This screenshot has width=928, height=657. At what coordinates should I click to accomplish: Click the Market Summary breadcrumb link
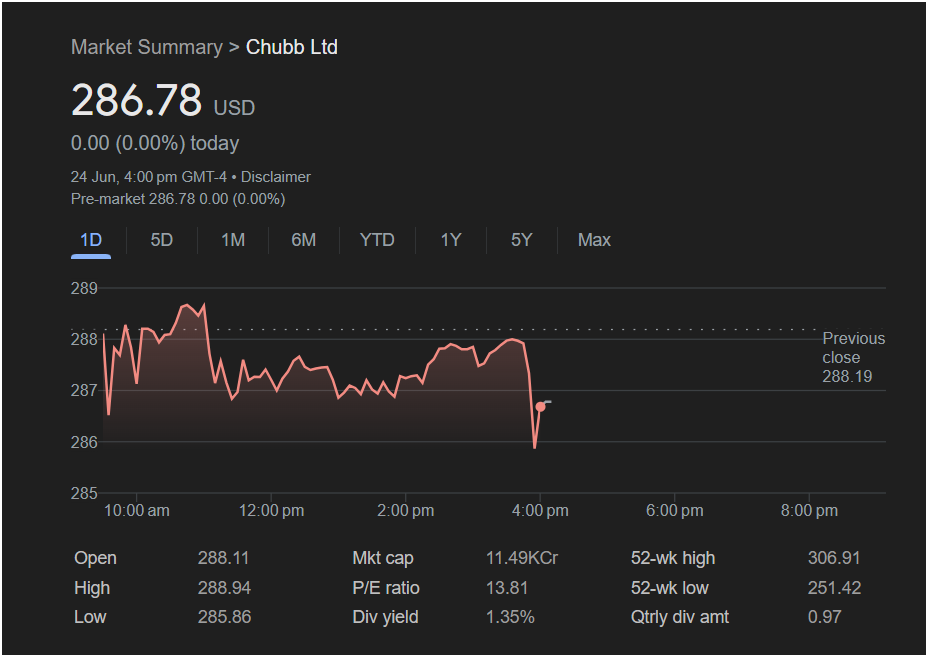click(147, 47)
